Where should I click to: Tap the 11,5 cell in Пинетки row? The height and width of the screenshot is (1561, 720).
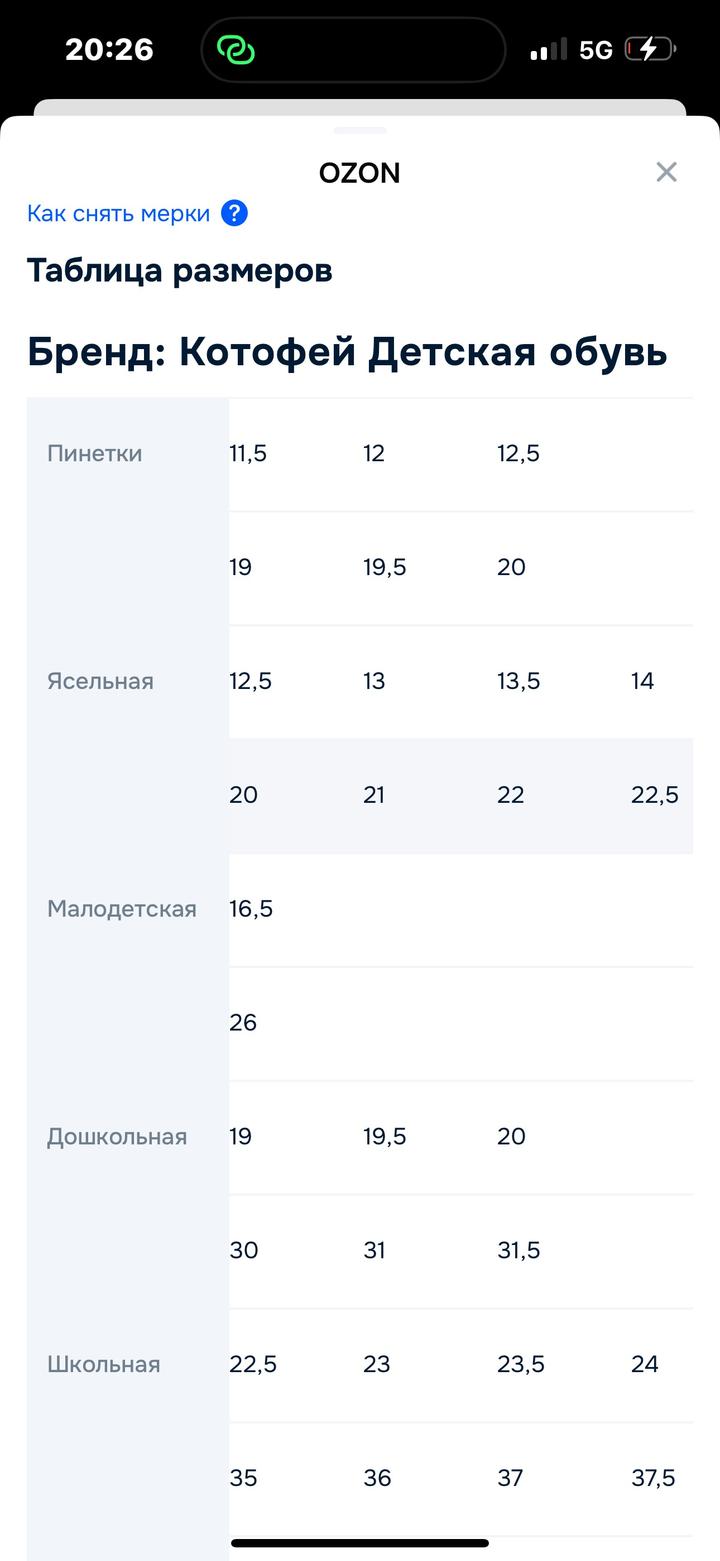(x=248, y=453)
